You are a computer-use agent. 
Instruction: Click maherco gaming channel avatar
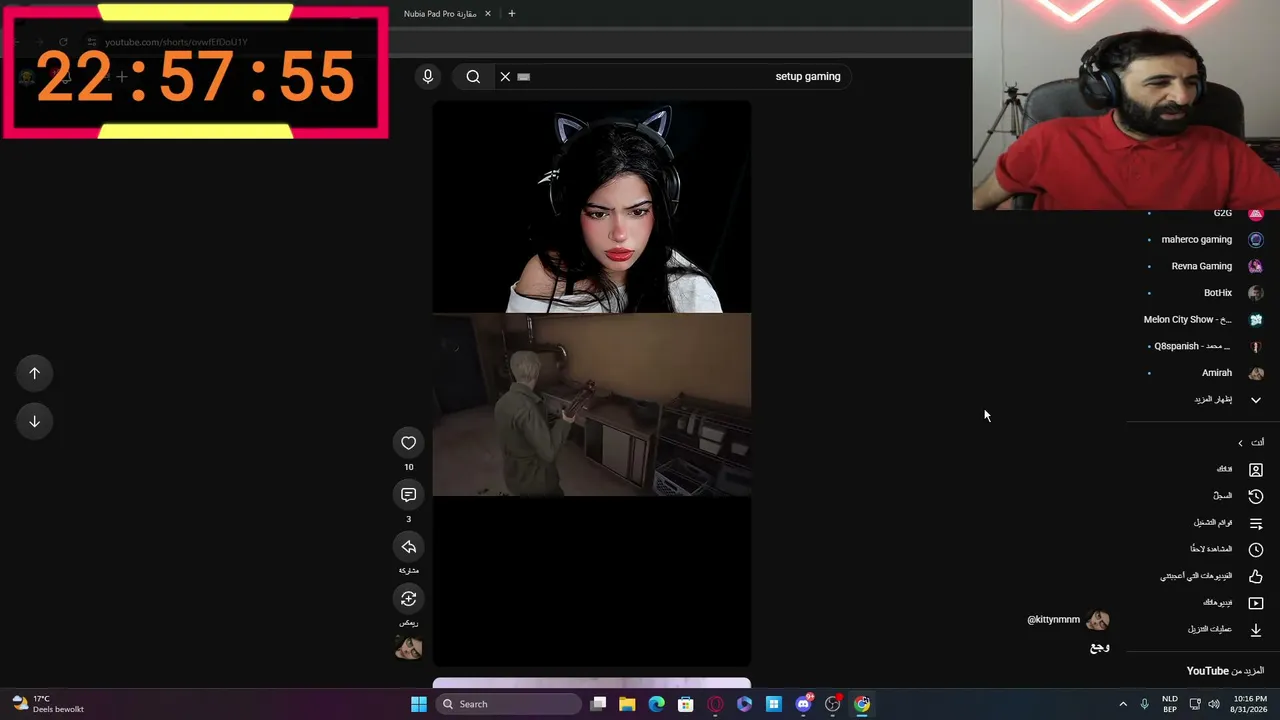click(1256, 240)
